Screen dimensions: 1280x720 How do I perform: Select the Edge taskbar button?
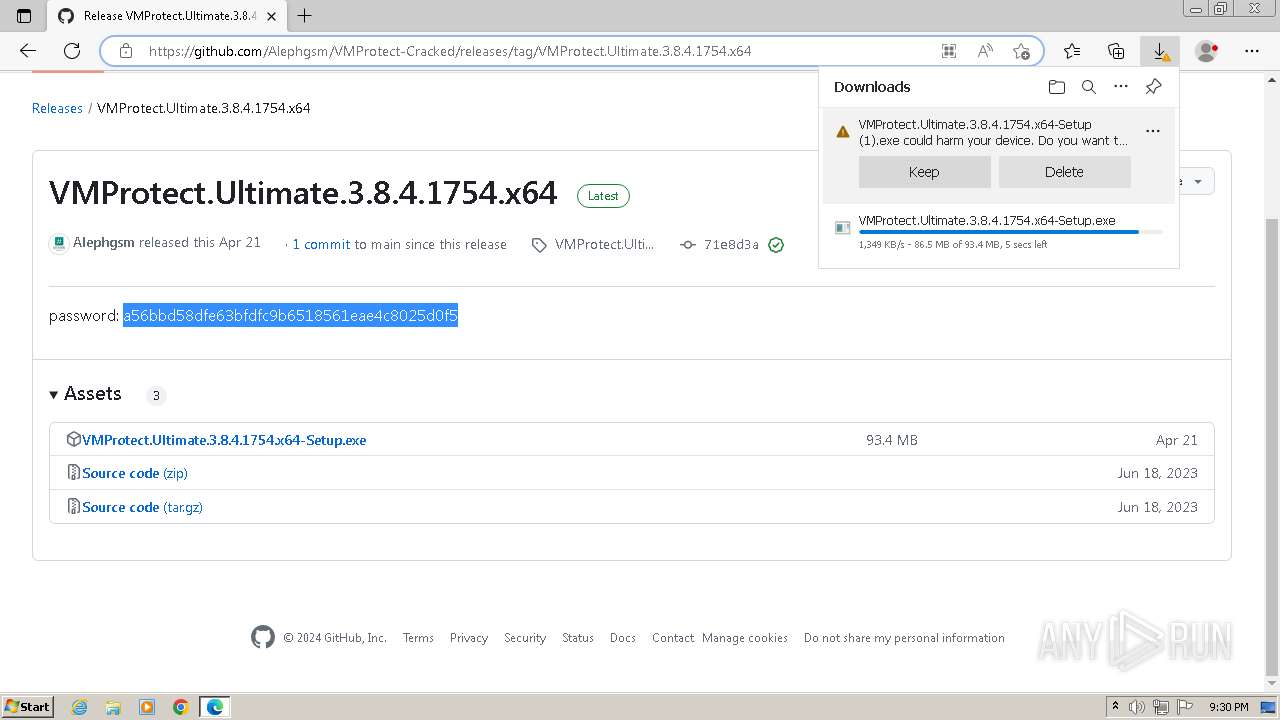point(215,707)
